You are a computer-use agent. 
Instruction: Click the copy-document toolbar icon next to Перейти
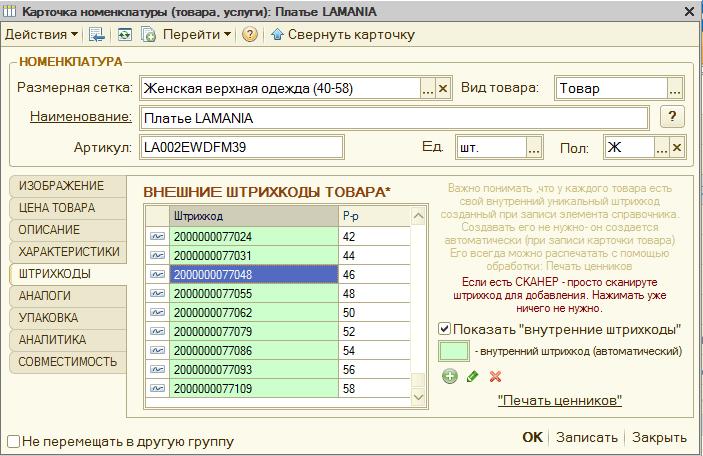(148, 35)
